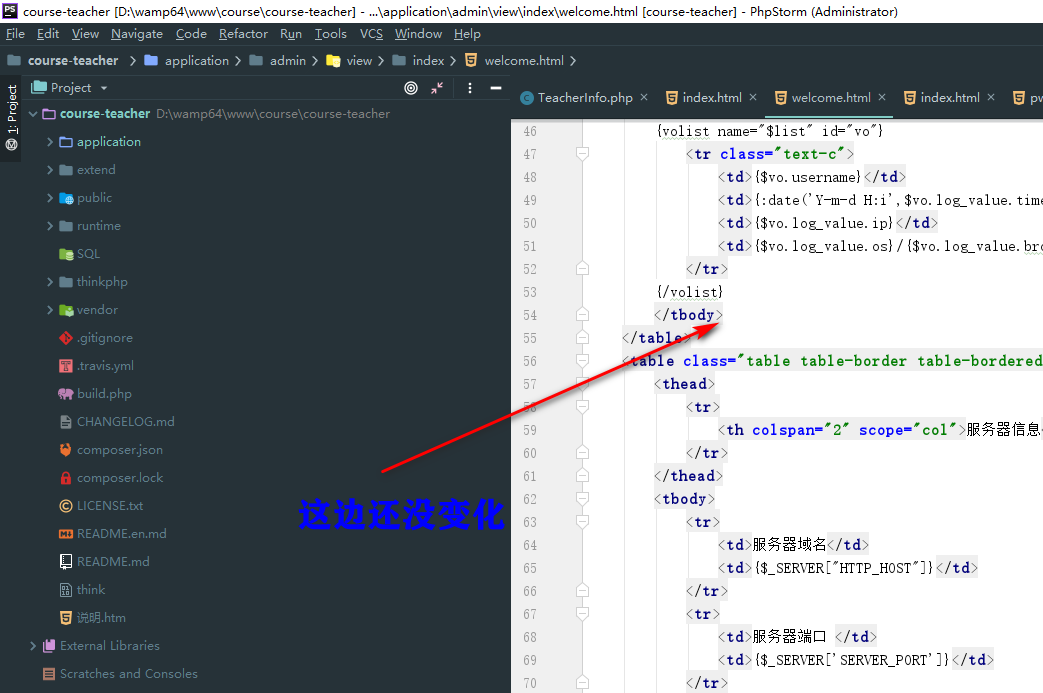Open the Tools menu
This screenshot has height=693, width=1043.
click(x=331, y=34)
